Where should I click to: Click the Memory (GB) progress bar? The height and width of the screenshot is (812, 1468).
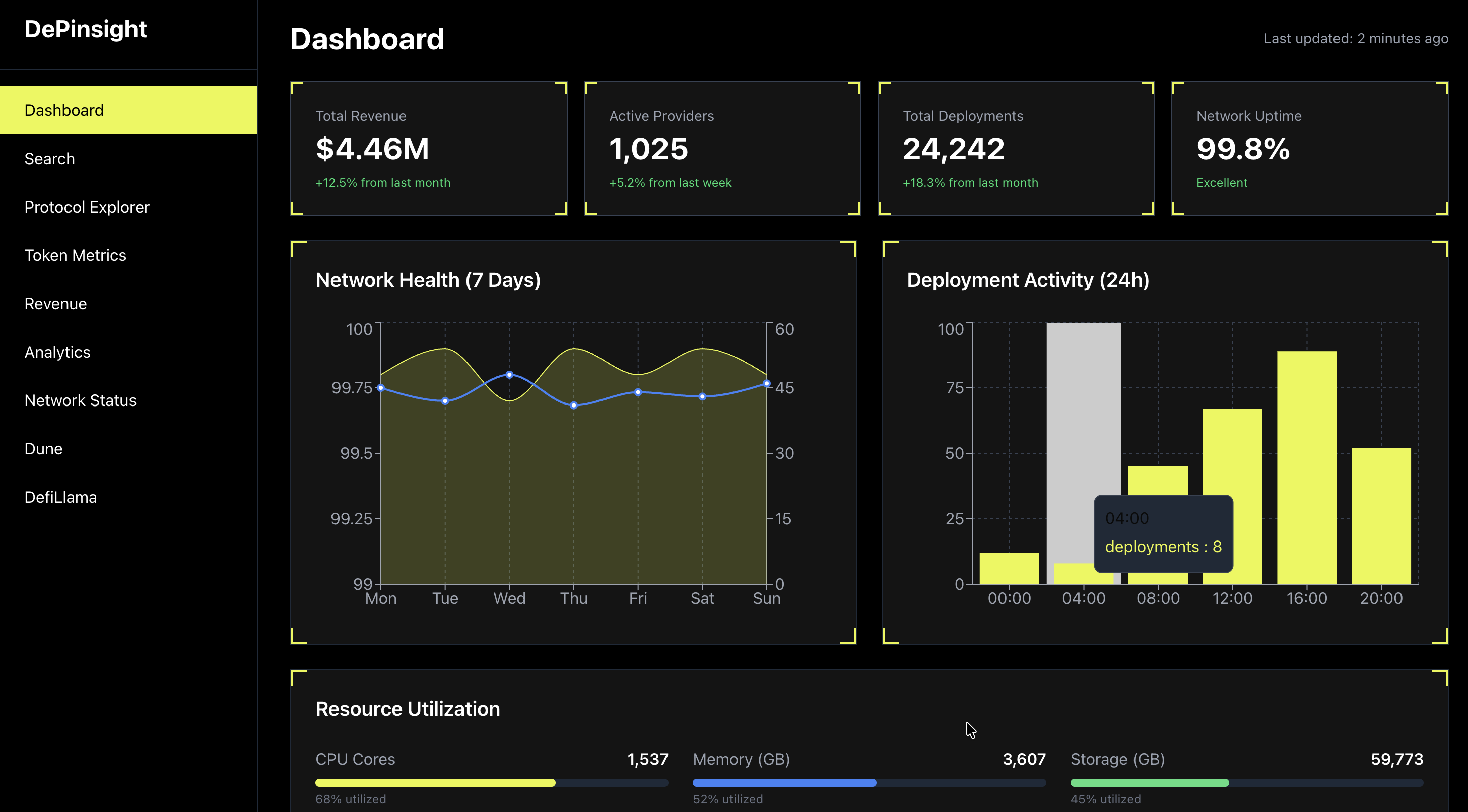869,783
